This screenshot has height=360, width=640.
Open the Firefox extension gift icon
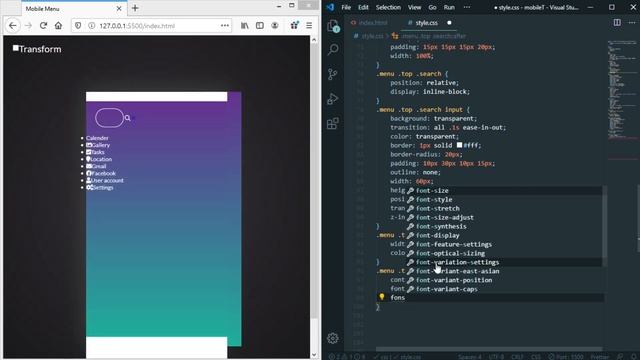(294, 26)
